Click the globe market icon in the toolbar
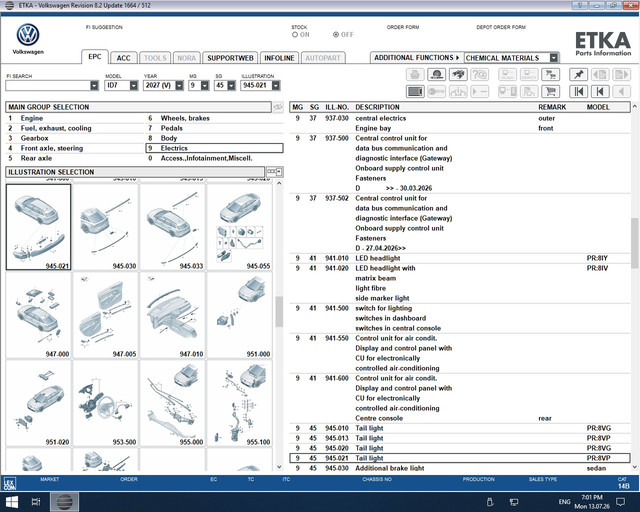This screenshot has width=640, height=512. pos(436,75)
